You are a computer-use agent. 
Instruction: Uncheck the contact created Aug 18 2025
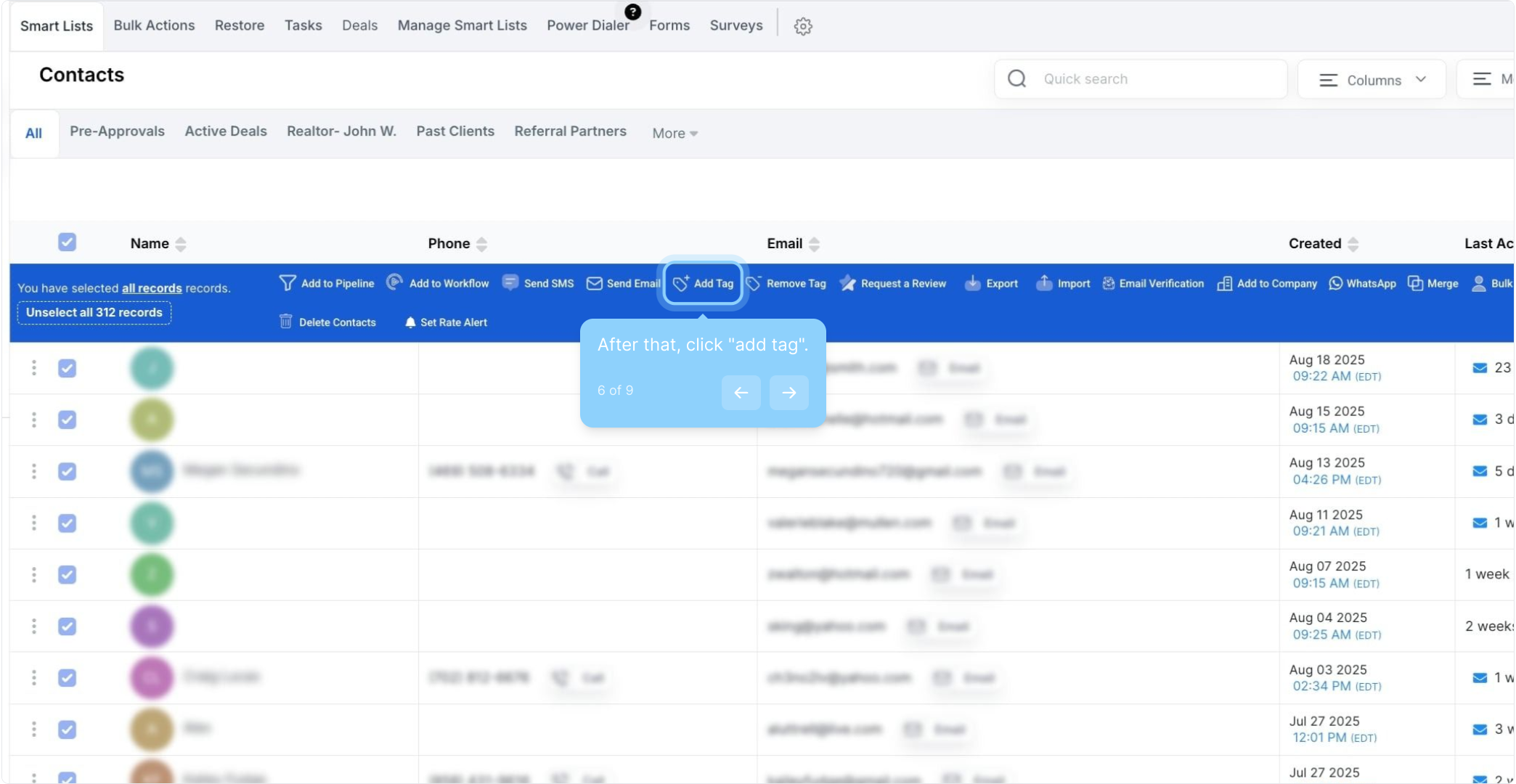68,368
